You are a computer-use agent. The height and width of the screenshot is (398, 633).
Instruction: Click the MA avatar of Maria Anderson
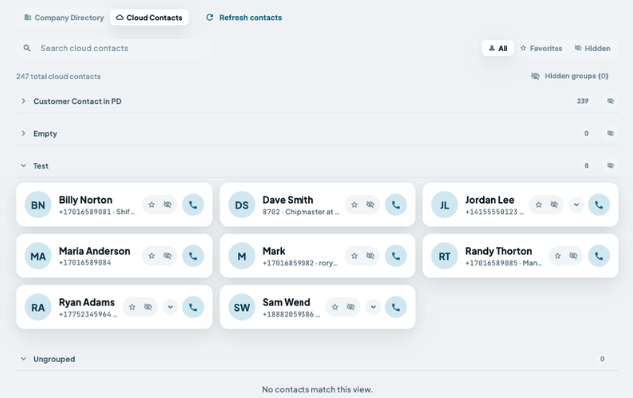click(38, 256)
